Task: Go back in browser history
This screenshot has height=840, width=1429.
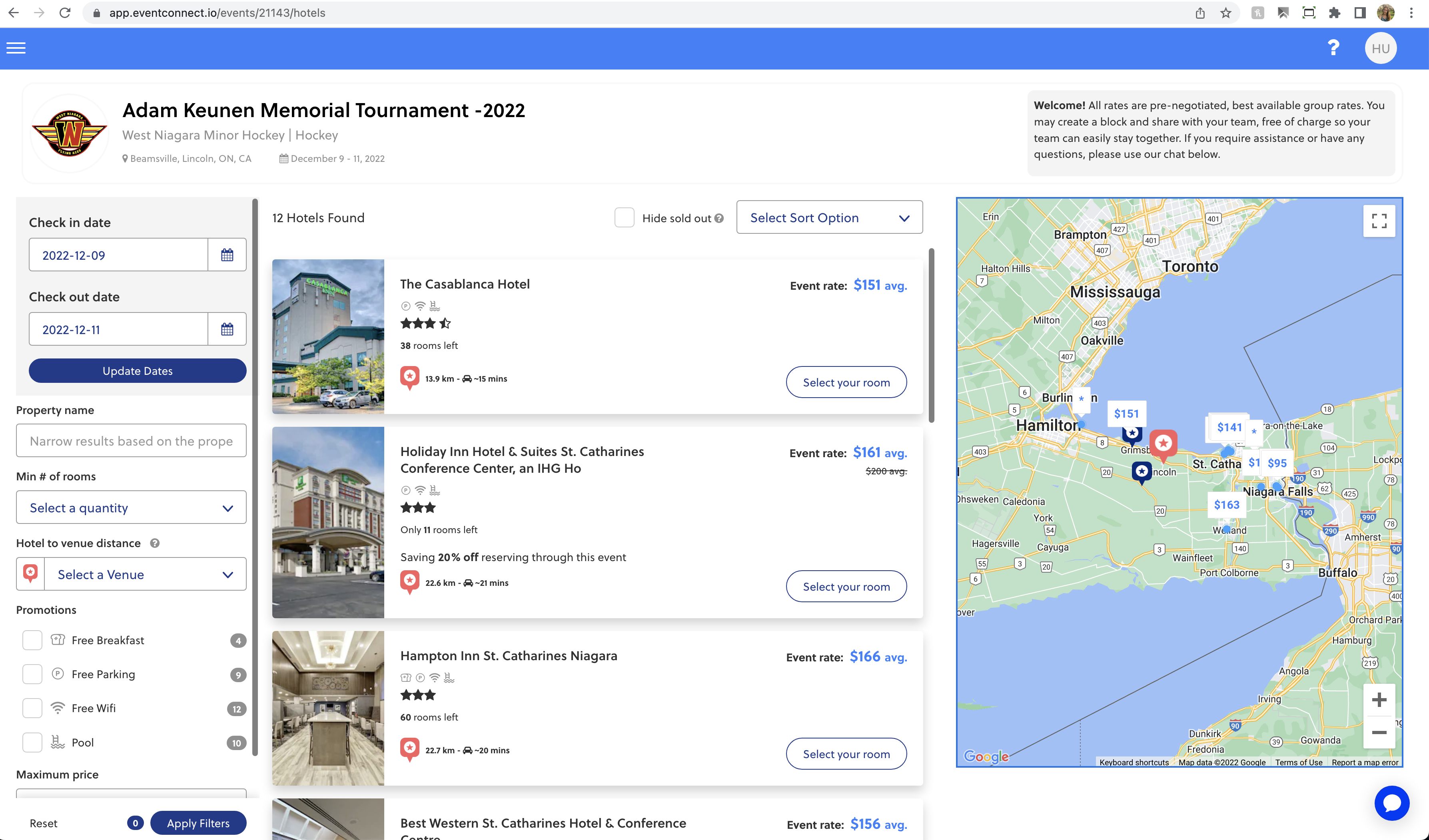Action: [x=14, y=12]
